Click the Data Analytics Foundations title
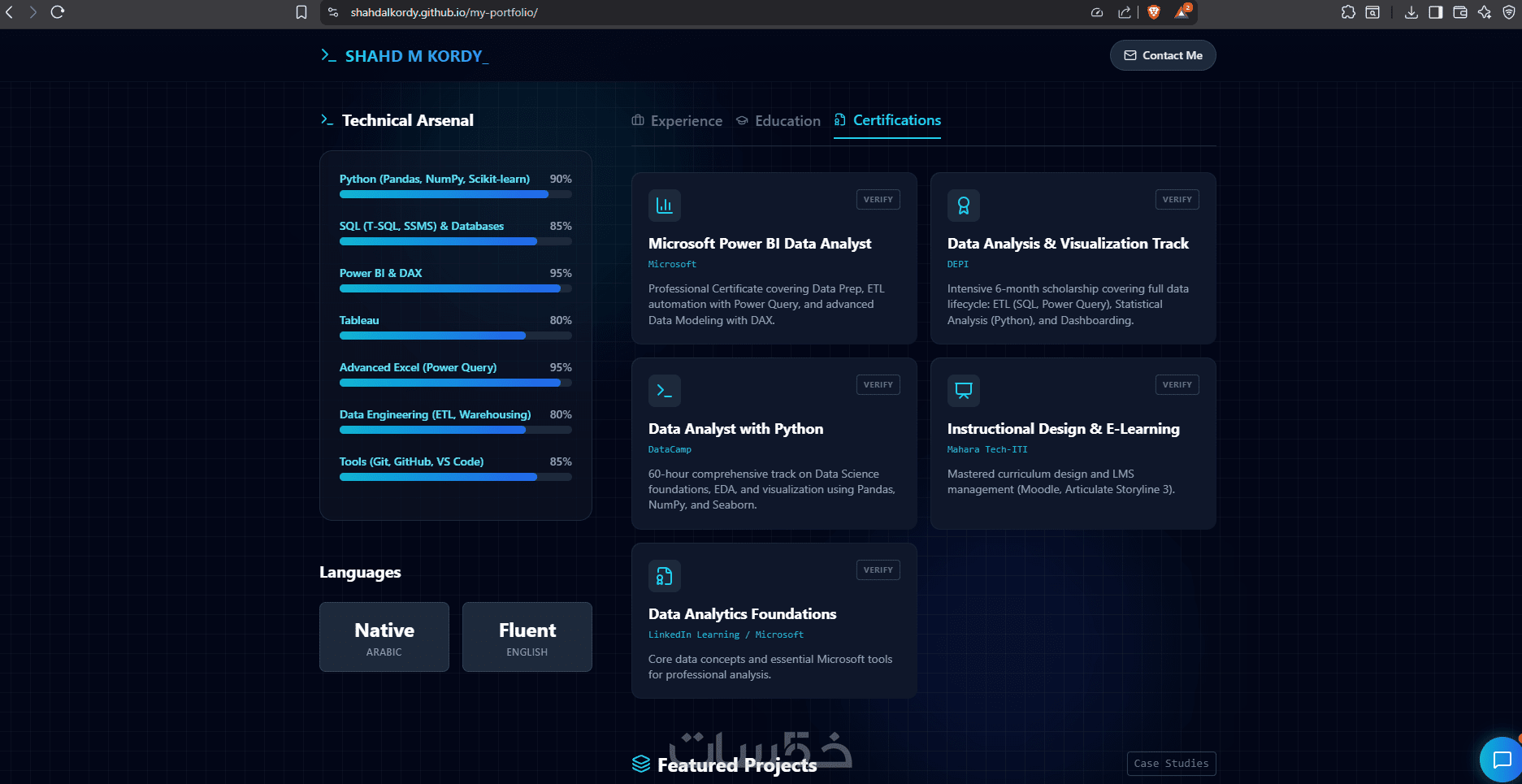Image resolution: width=1522 pixels, height=784 pixels. click(x=743, y=614)
